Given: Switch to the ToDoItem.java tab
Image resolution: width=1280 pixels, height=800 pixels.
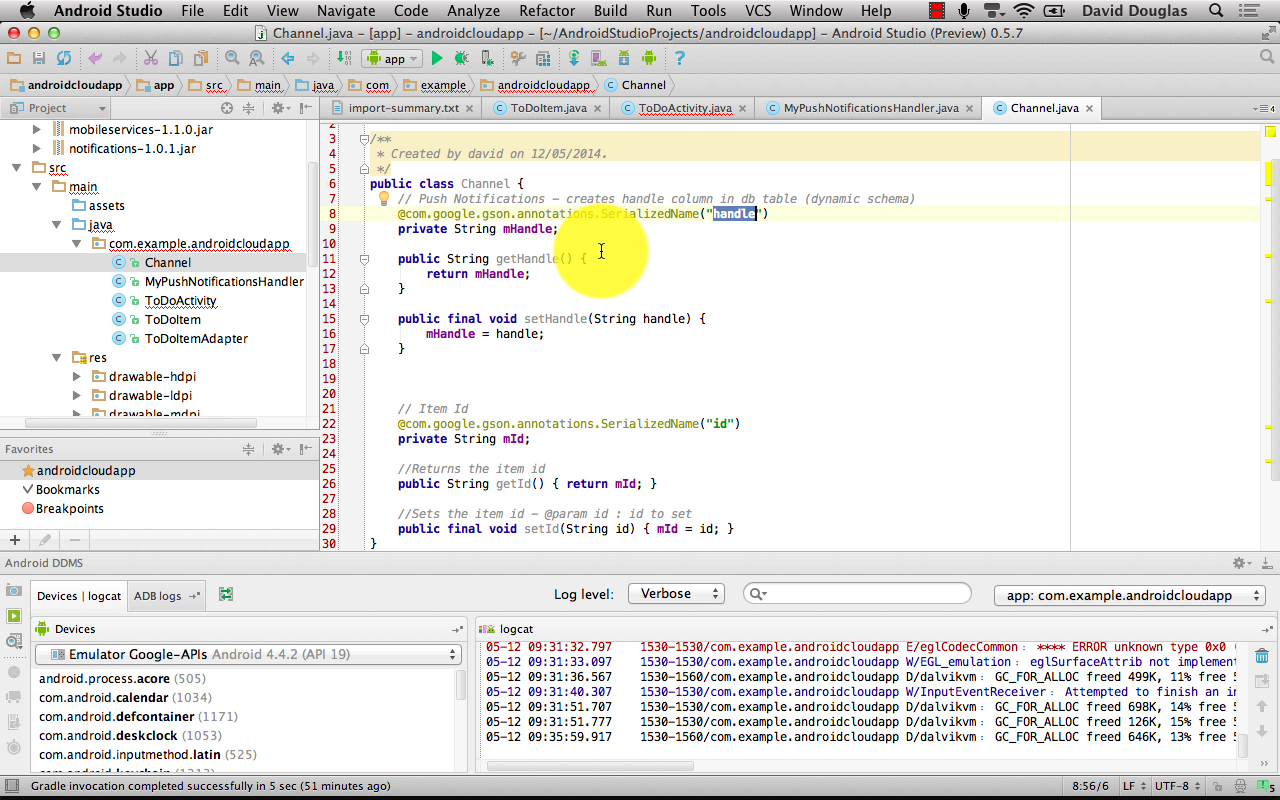Looking at the screenshot, I should (548, 108).
